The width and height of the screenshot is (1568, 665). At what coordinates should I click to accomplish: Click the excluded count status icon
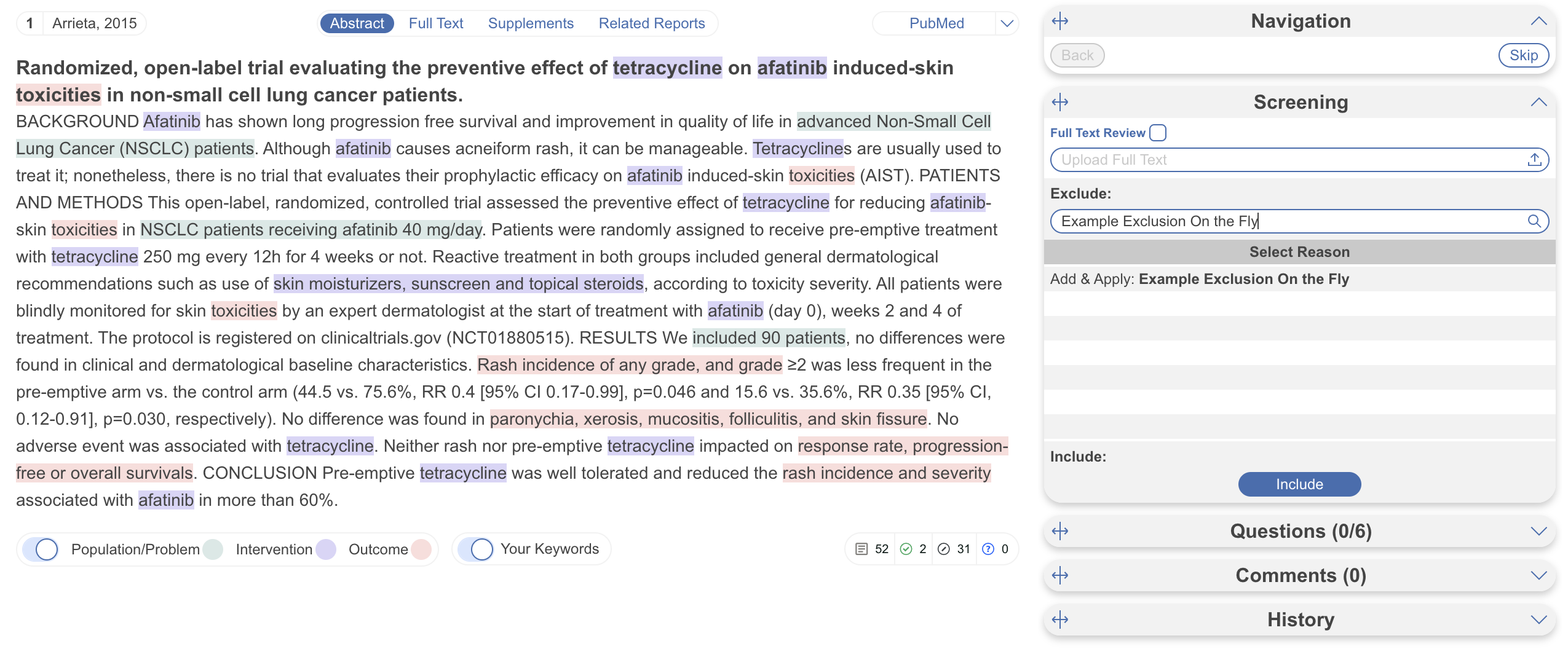[x=943, y=549]
